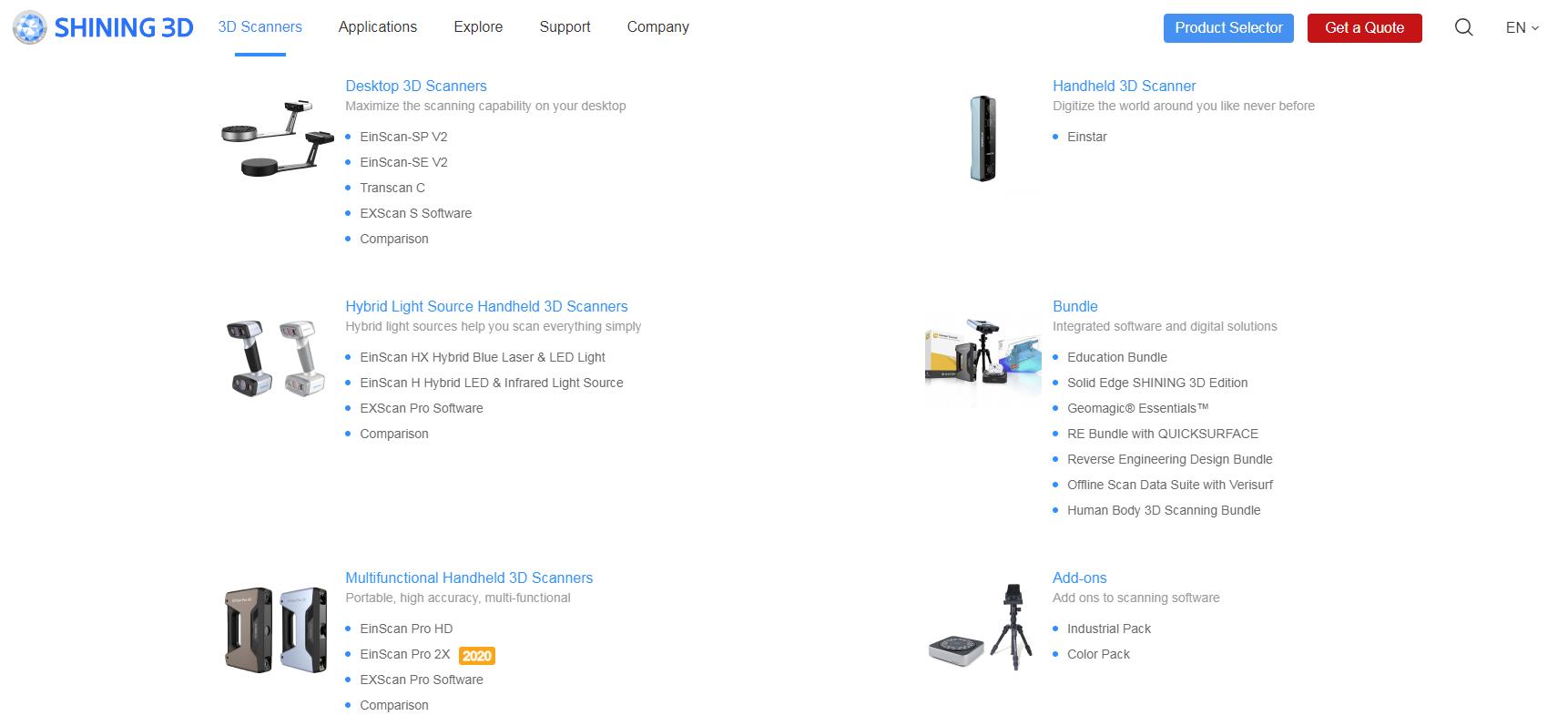This screenshot has width=1568, height=726.
Task: Open the Company menu
Action: point(658,27)
